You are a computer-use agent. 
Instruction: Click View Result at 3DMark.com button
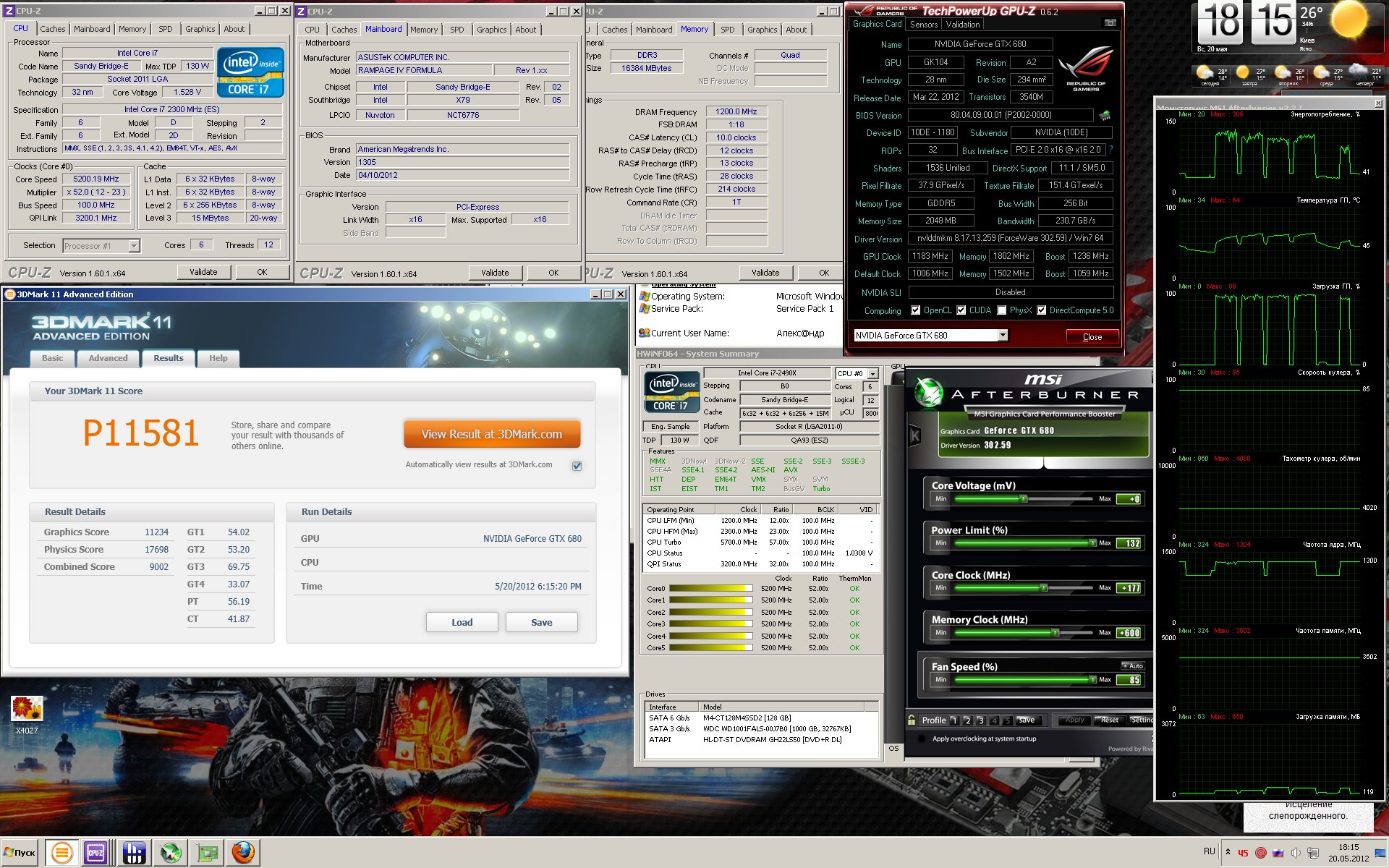coord(492,434)
